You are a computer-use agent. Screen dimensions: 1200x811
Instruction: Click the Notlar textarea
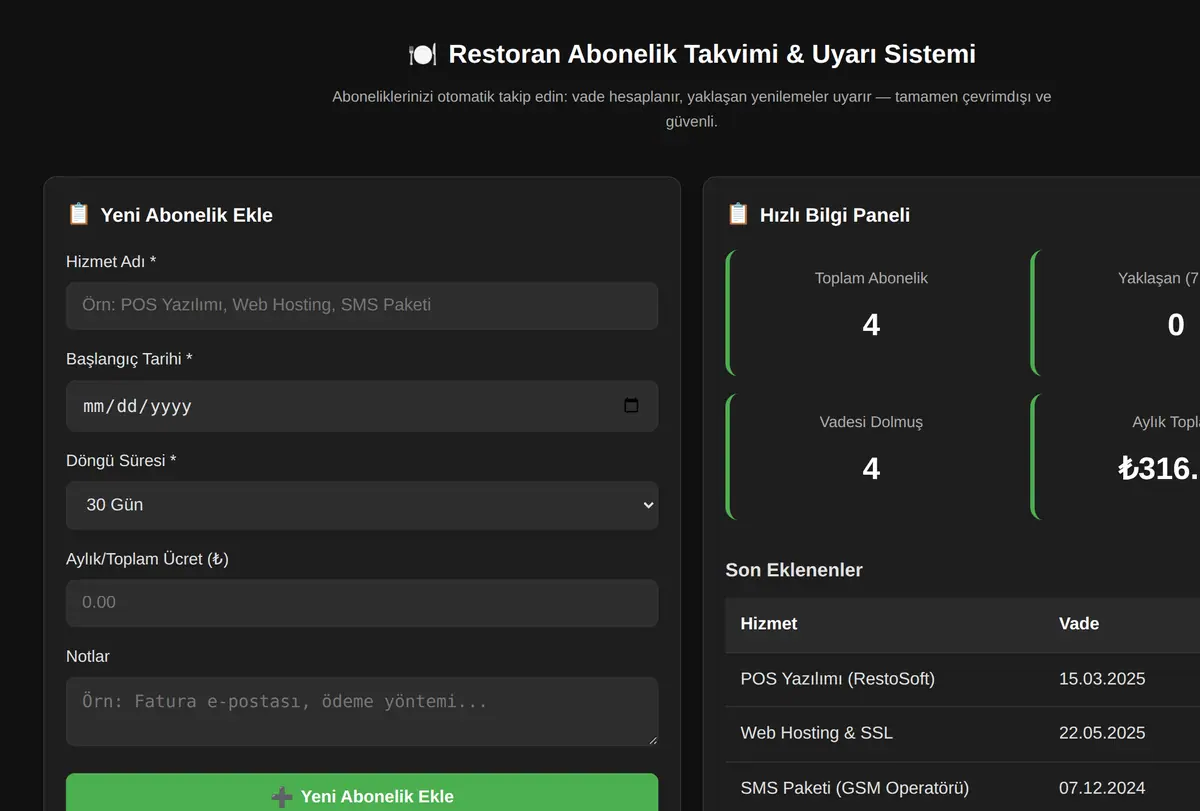click(362, 711)
